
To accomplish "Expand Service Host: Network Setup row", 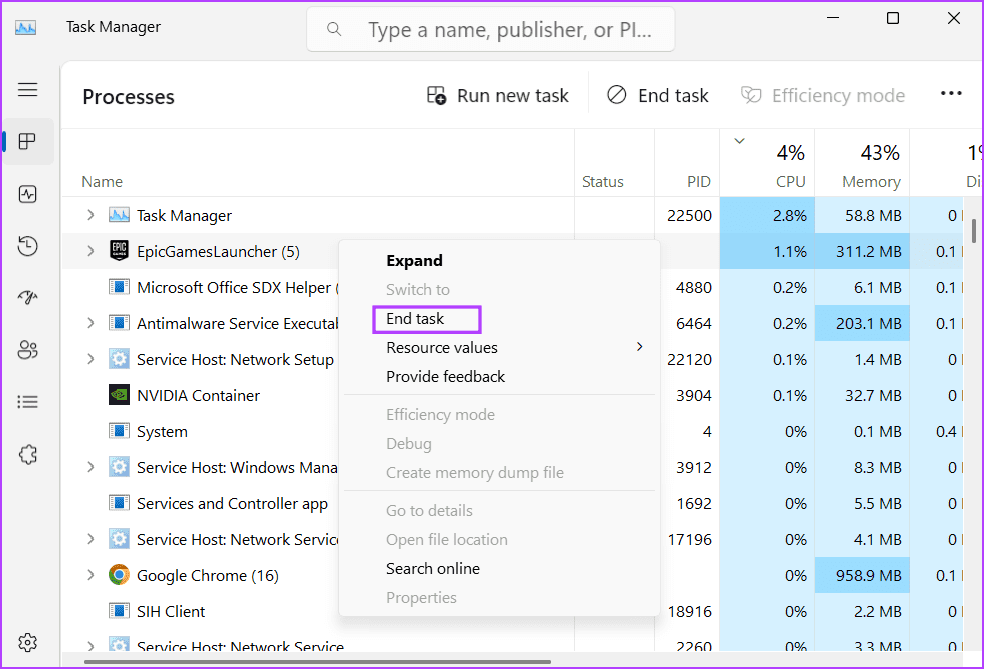I will (90, 358).
